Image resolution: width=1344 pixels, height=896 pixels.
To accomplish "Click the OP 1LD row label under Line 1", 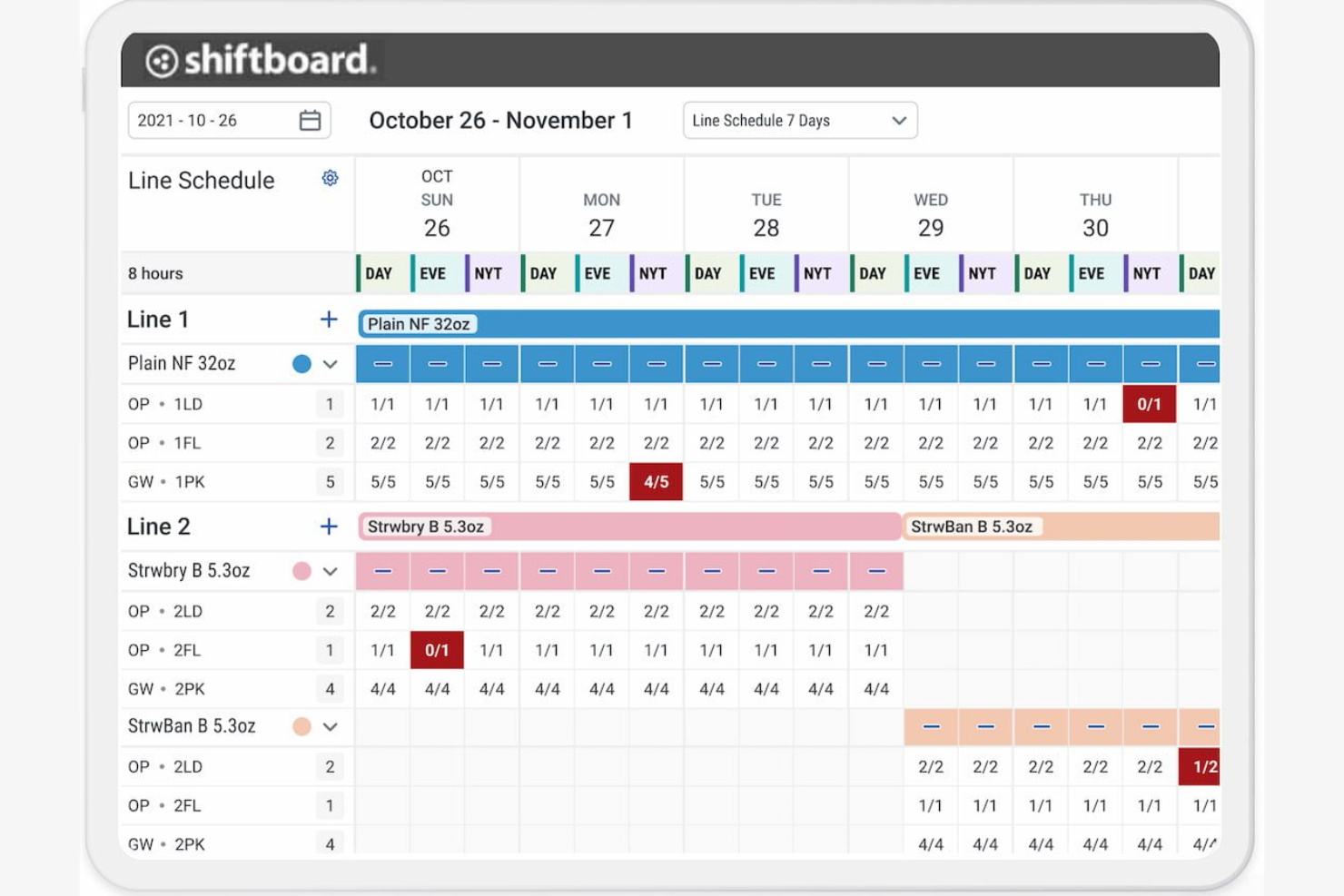I will 165,404.
